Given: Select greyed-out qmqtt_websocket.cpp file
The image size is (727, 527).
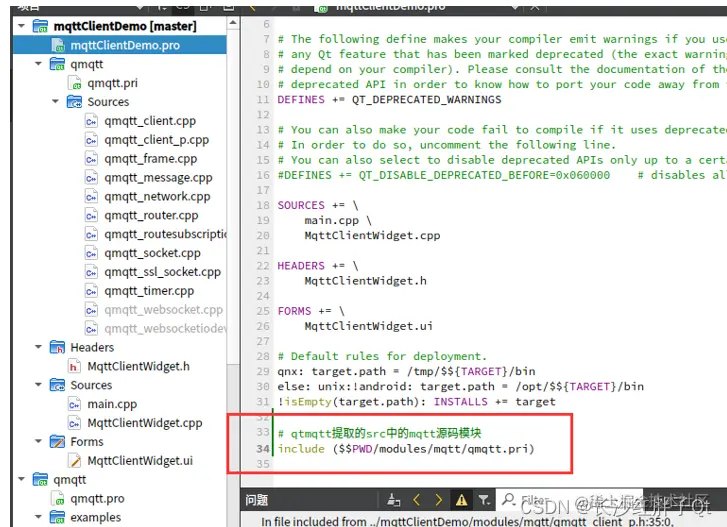Looking at the screenshot, I should pos(163,310).
